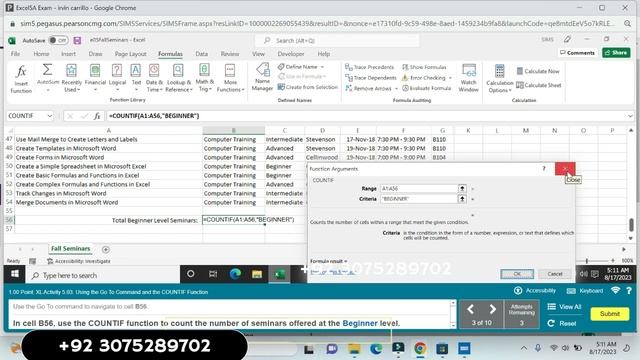Click the Excel search box
640x360 pixels.
coord(337,40)
